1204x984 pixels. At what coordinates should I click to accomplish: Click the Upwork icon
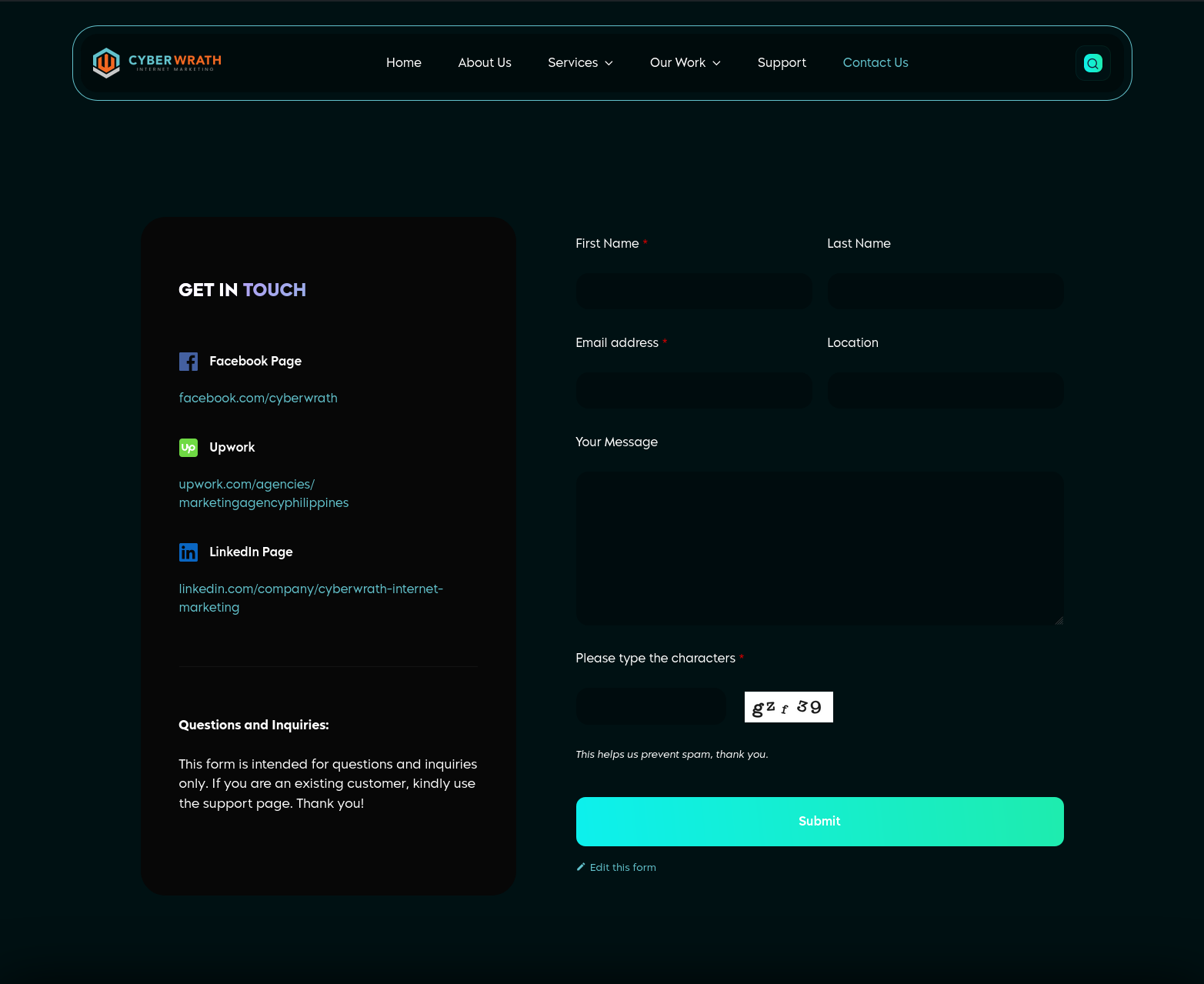coord(188,448)
